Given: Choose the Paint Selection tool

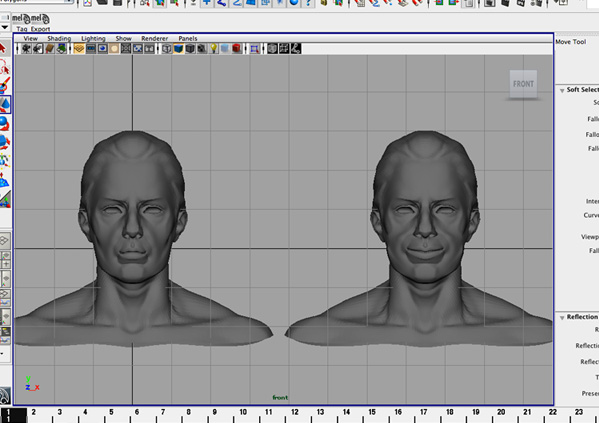Looking at the screenshot, I should click(4, 86).
